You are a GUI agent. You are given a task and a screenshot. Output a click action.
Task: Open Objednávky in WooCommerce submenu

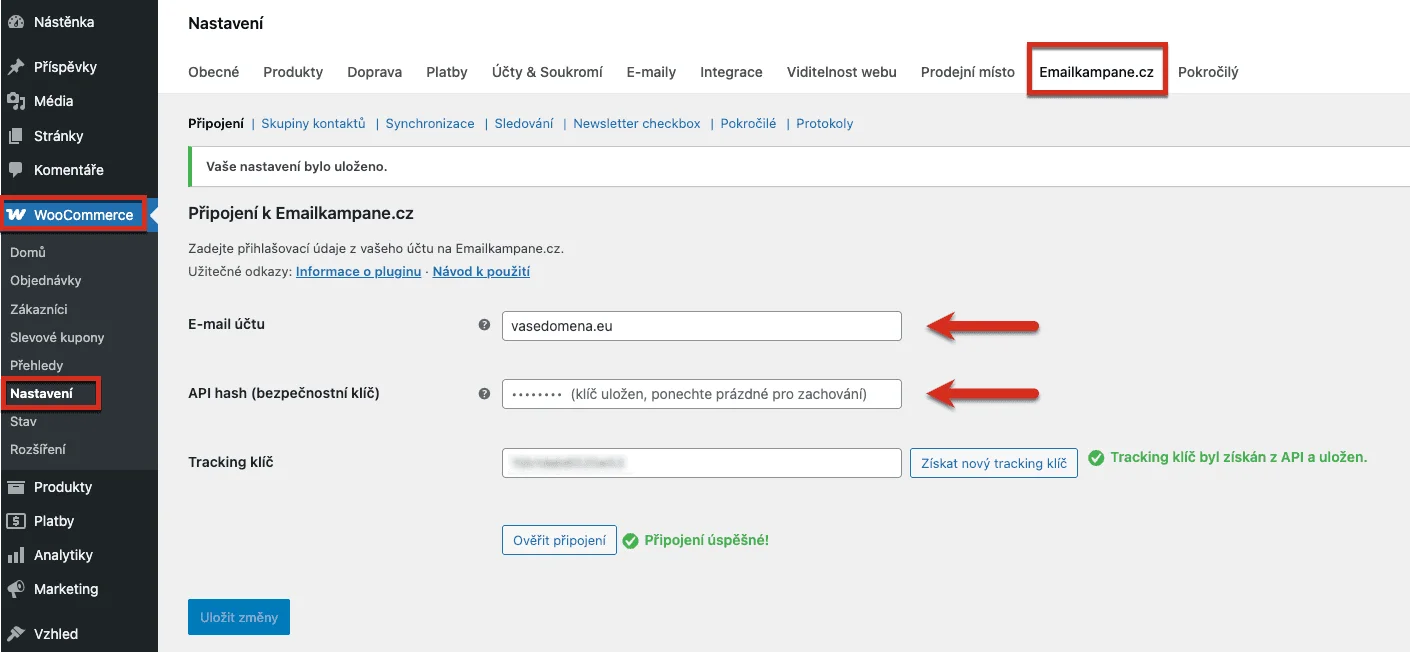pyautogui.click(x=46, y=281)
